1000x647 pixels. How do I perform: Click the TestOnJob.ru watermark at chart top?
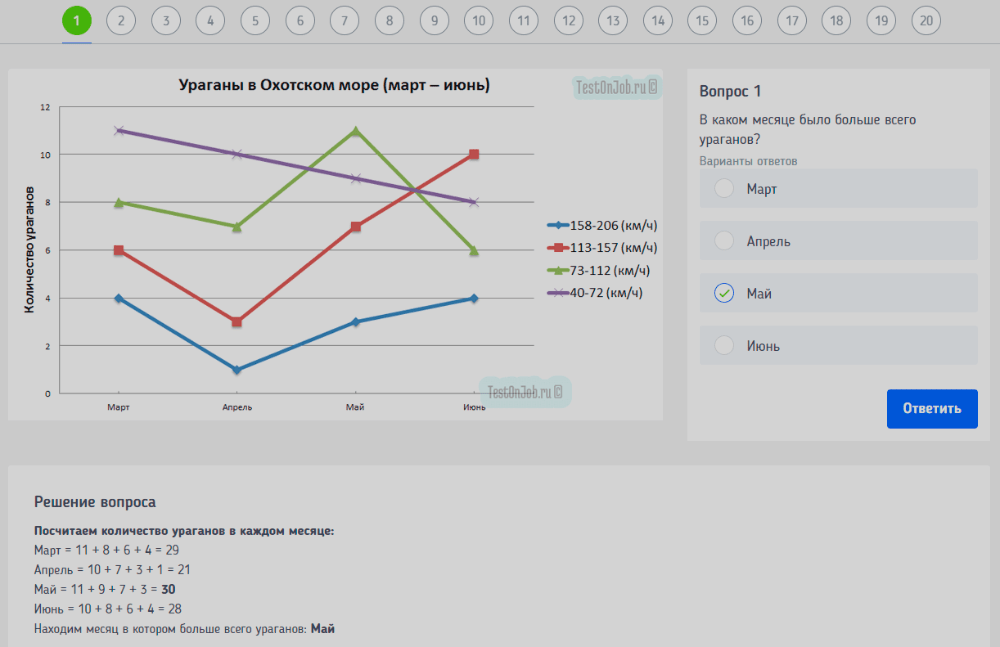click(616, 88)
